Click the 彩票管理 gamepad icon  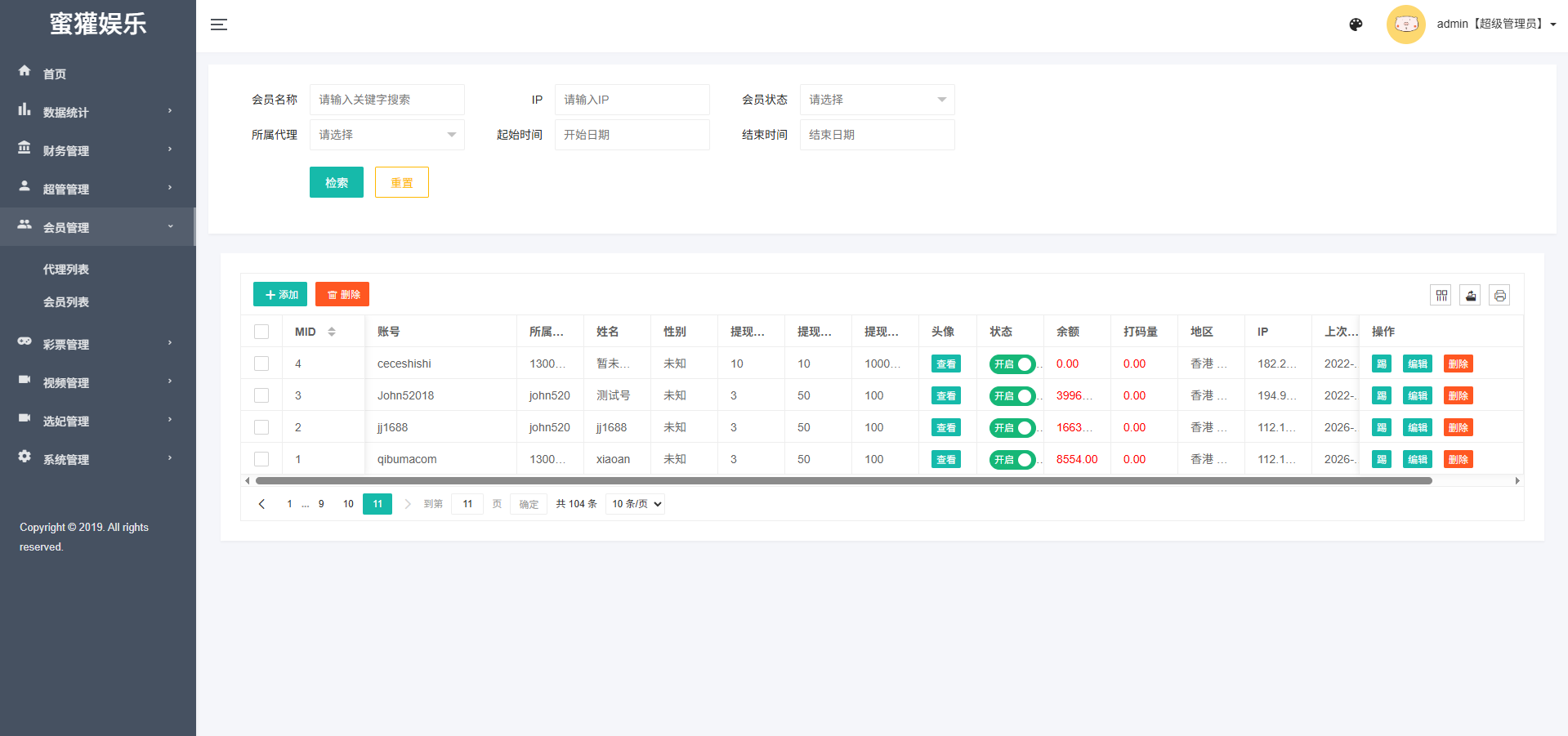pyautogui.click(x=25, y=341)
